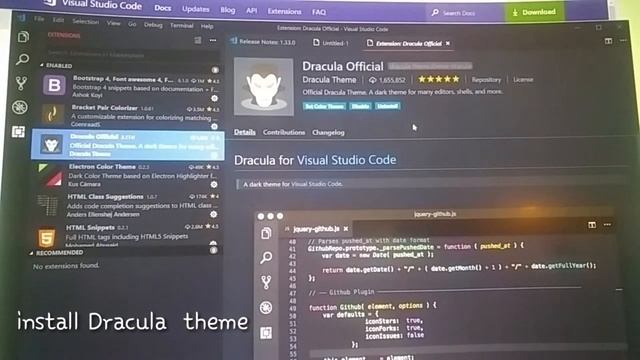The height and width of the screenshot is (360, 640).
Task: Switch to the Untitled-1 tab
Action: [331, 43]
